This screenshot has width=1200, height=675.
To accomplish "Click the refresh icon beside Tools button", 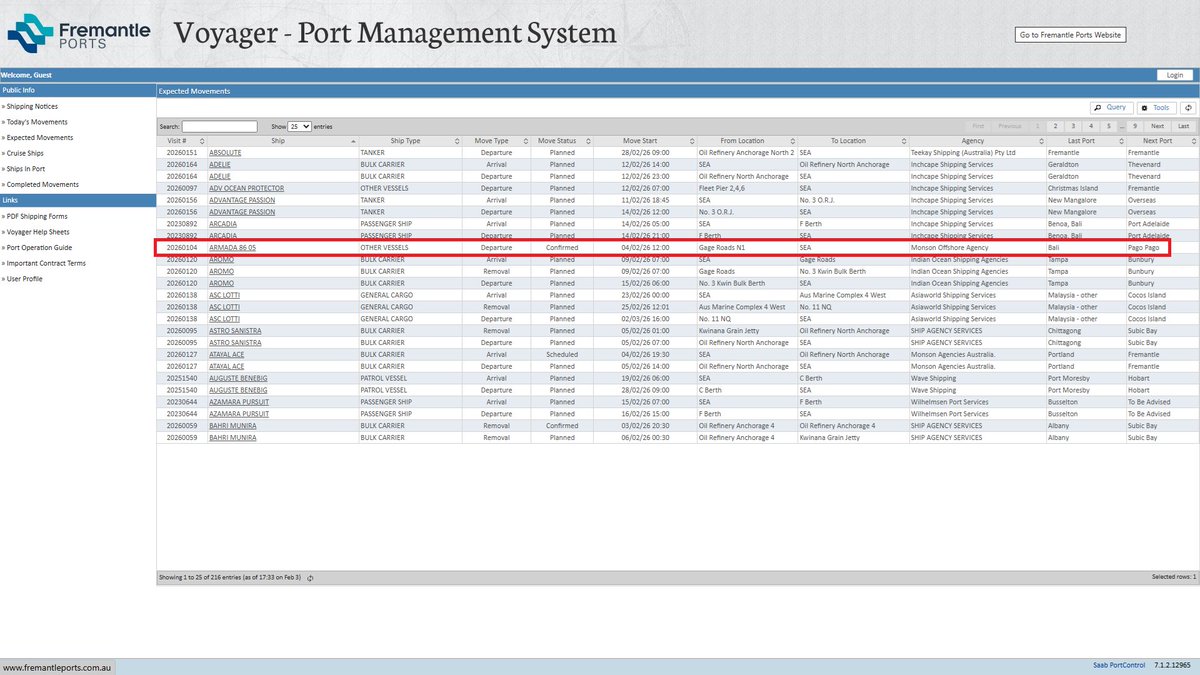I will pos(1188,107).
